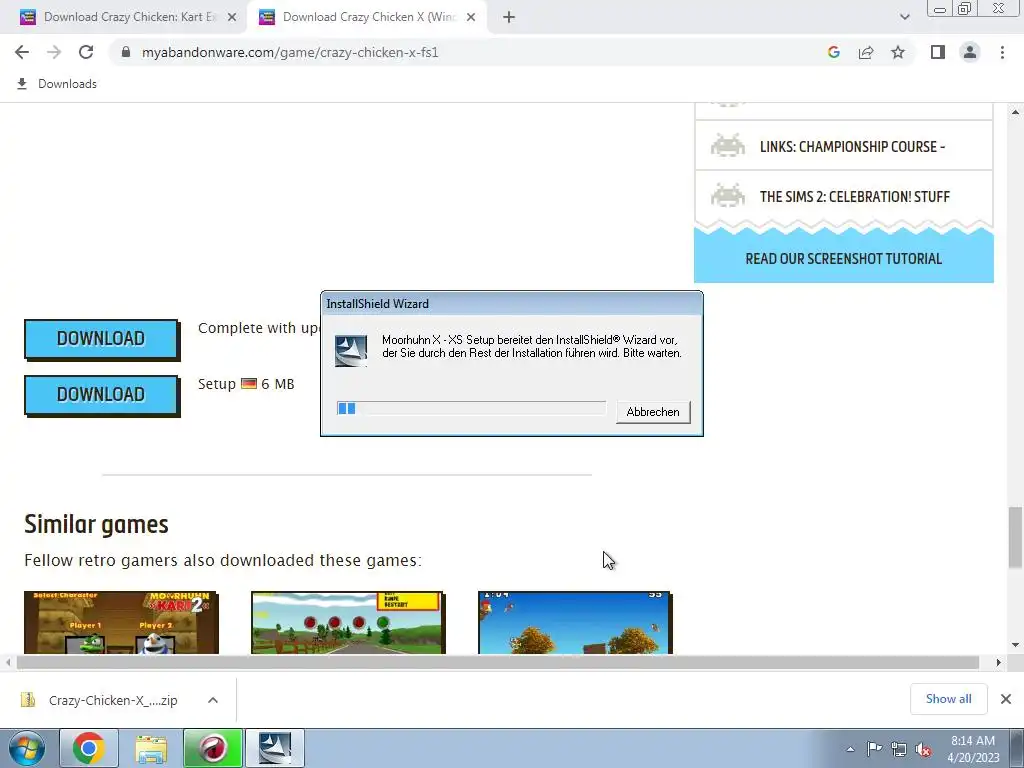Click the horizontal scrollbar thumb
This screenshot has width=1024, height=768.
click(498, 662)
